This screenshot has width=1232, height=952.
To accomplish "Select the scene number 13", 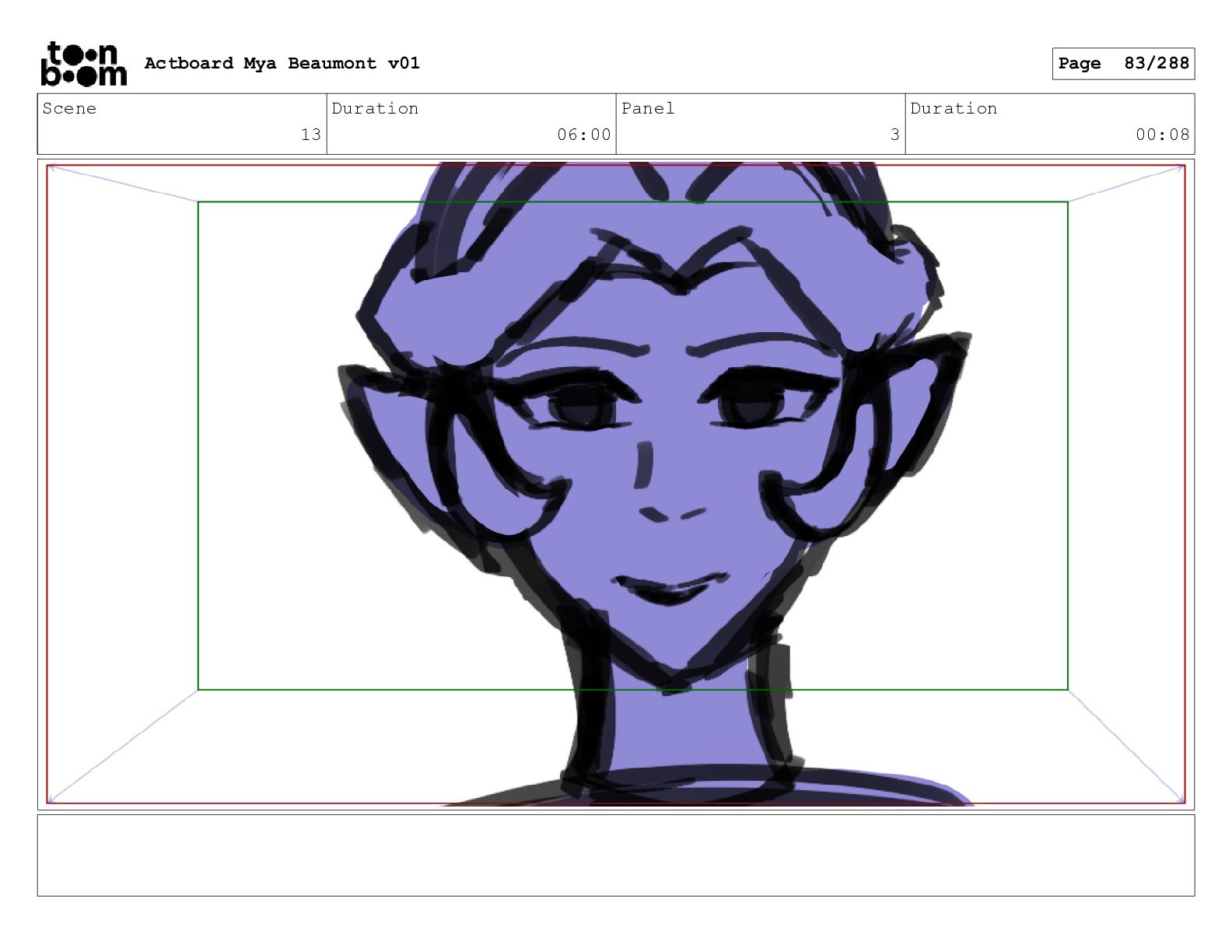I will 311,135.
